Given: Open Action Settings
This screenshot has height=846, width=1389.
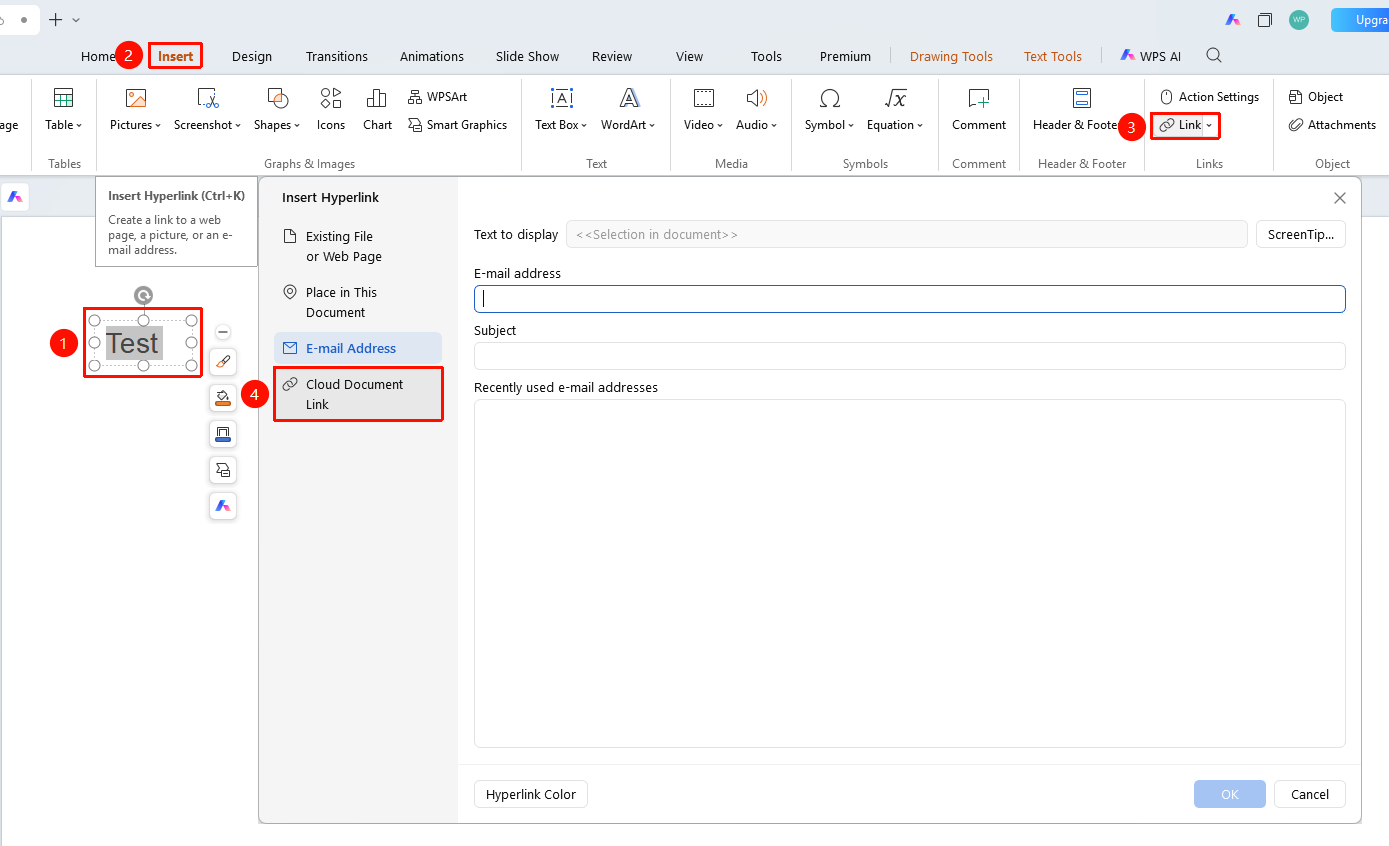Looking at the screenshot, I should pos(1209,97).
